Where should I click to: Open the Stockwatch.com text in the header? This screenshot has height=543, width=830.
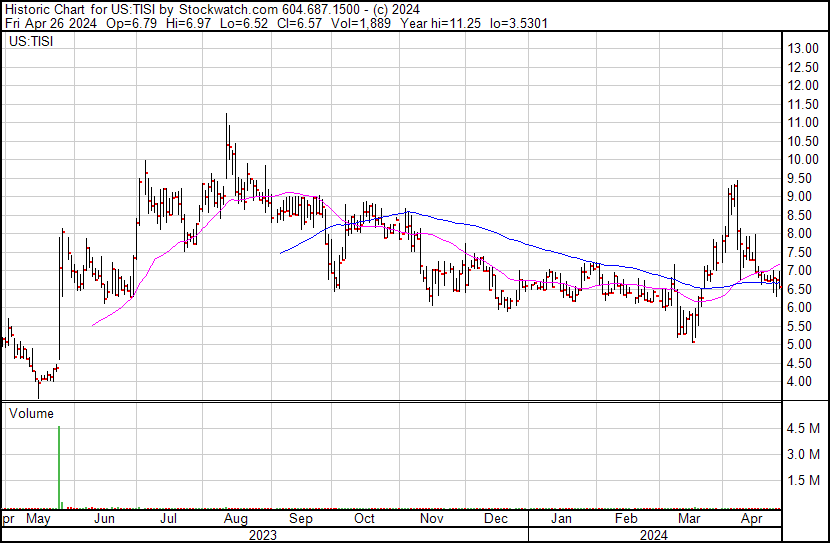coord(229,8)
